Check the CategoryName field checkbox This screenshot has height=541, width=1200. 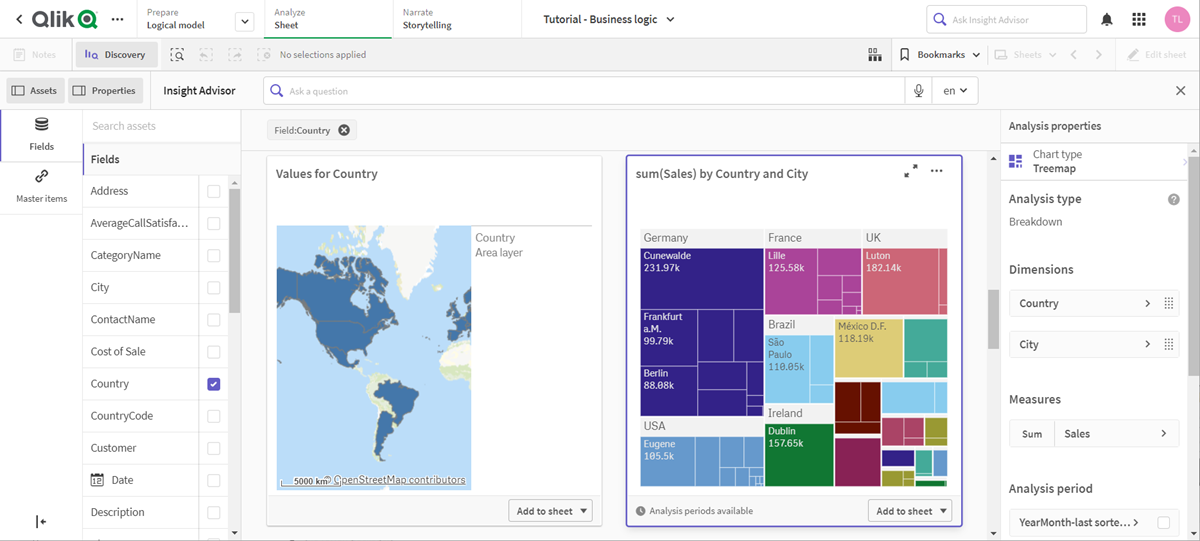(x=214, y=255)
